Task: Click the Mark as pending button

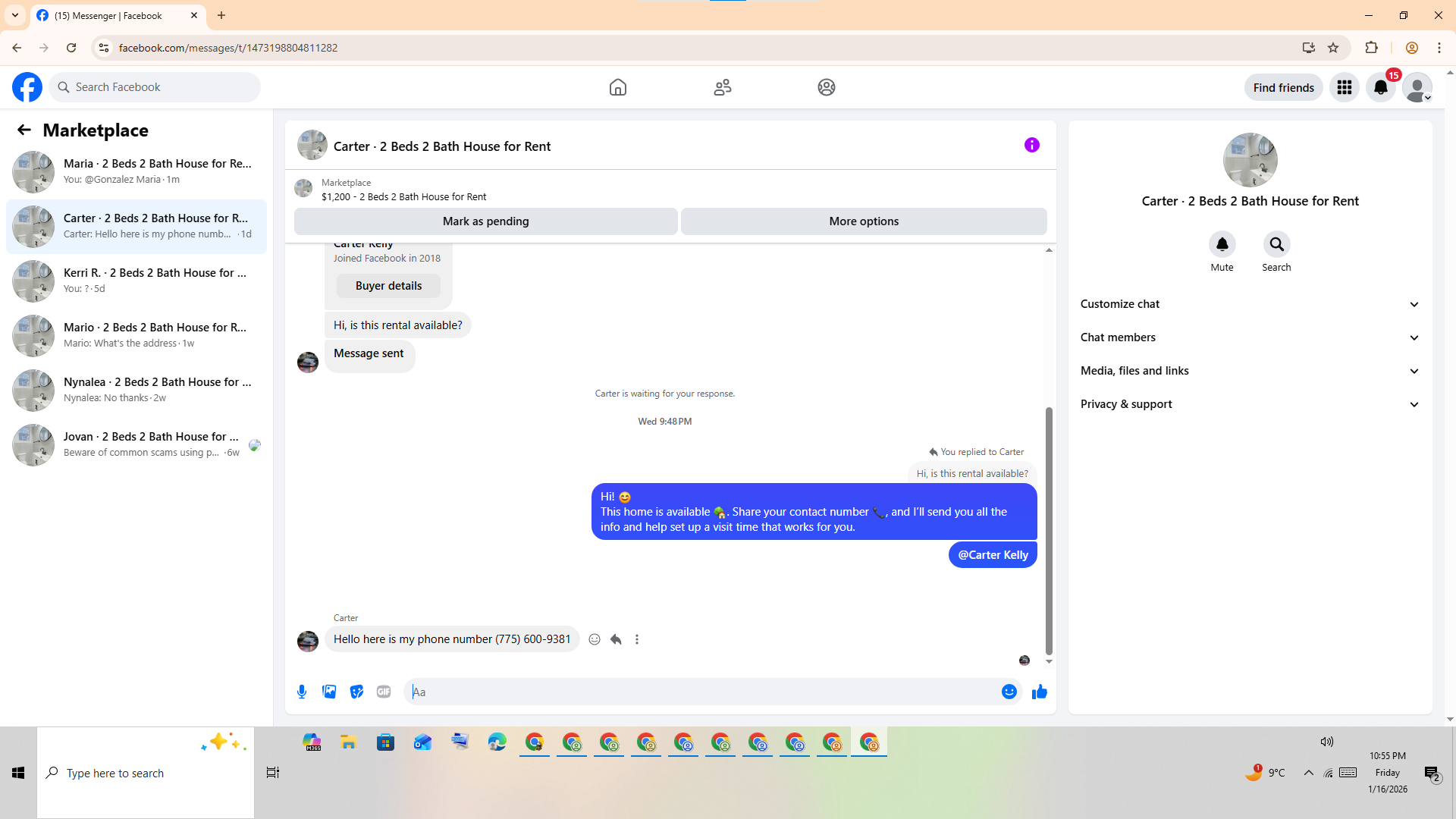Action: click(x=485, y=221)
